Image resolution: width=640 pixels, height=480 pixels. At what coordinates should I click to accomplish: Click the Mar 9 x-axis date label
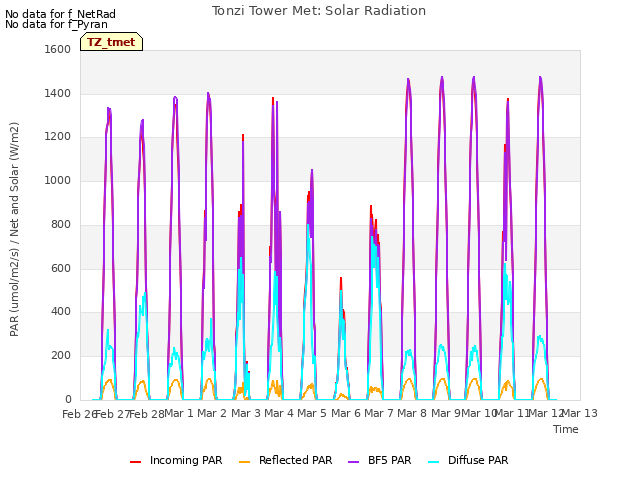[445, 413]
